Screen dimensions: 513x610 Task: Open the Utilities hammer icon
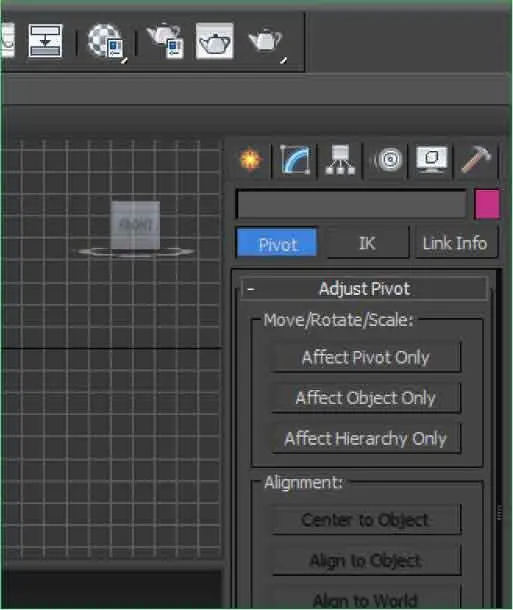(x=476, y=160)
